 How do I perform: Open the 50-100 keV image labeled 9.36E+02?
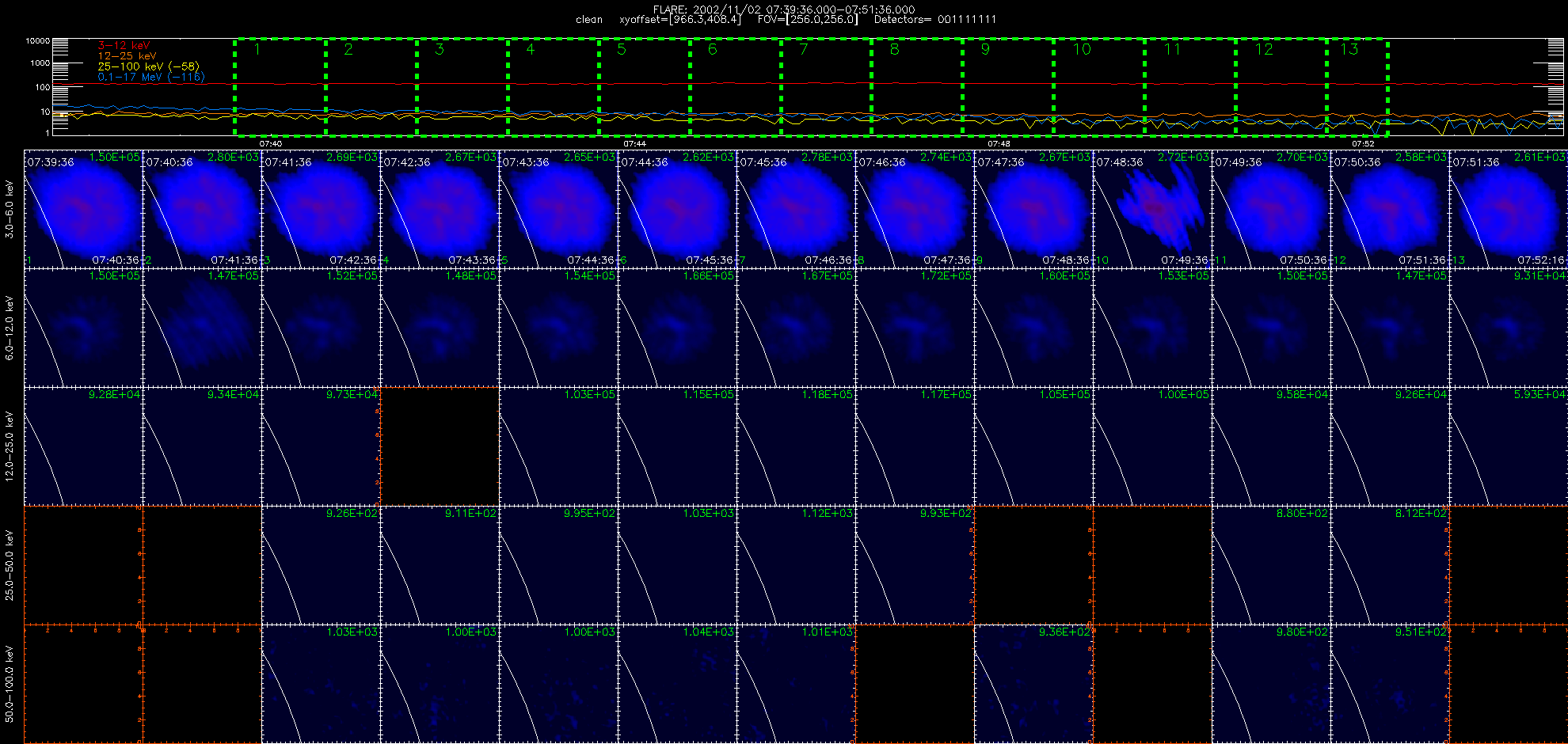[x=1033, y=683]
